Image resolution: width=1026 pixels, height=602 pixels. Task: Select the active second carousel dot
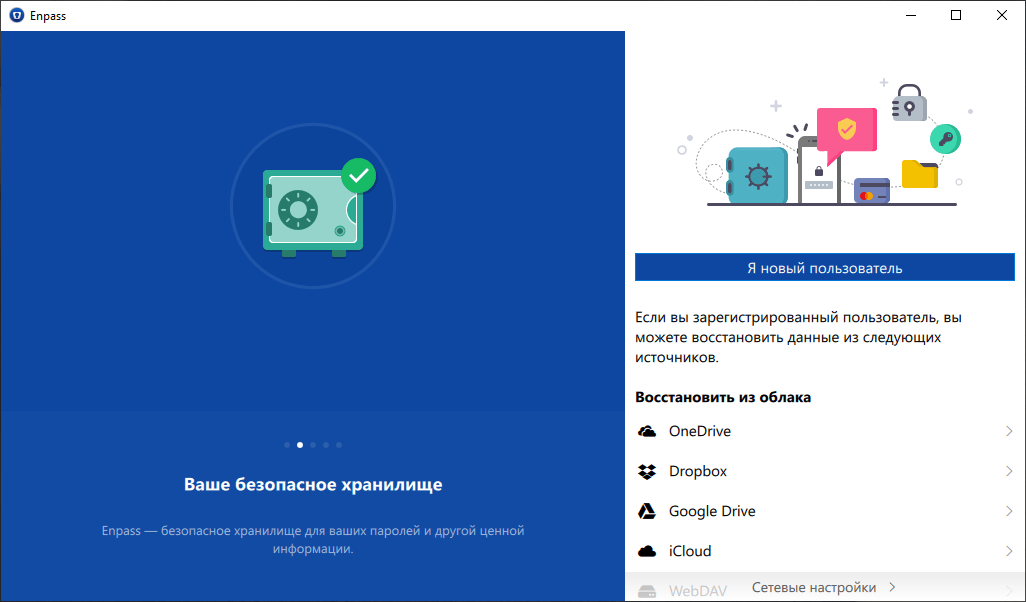click(x=300, y=445)
